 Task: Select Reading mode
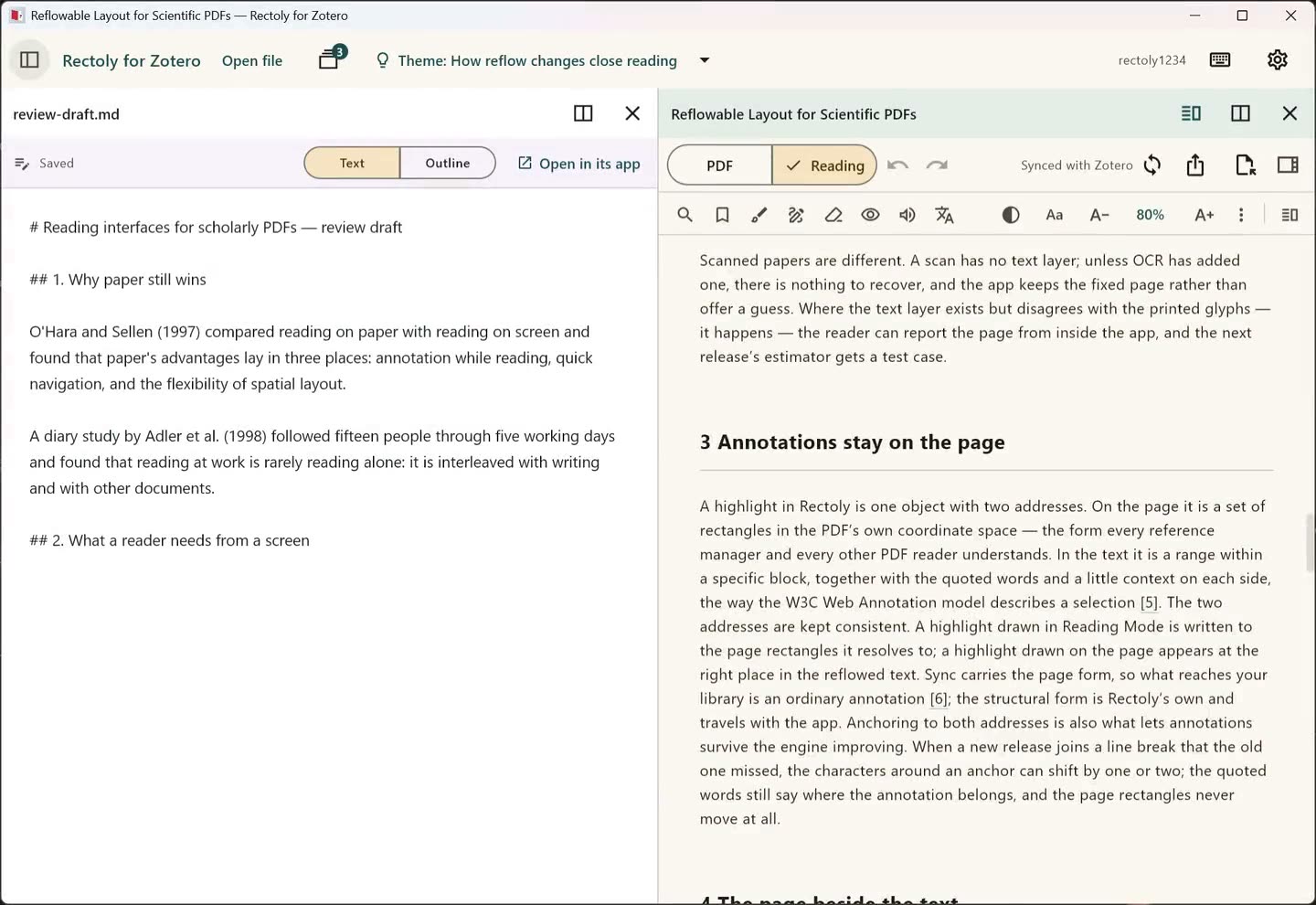824,165
